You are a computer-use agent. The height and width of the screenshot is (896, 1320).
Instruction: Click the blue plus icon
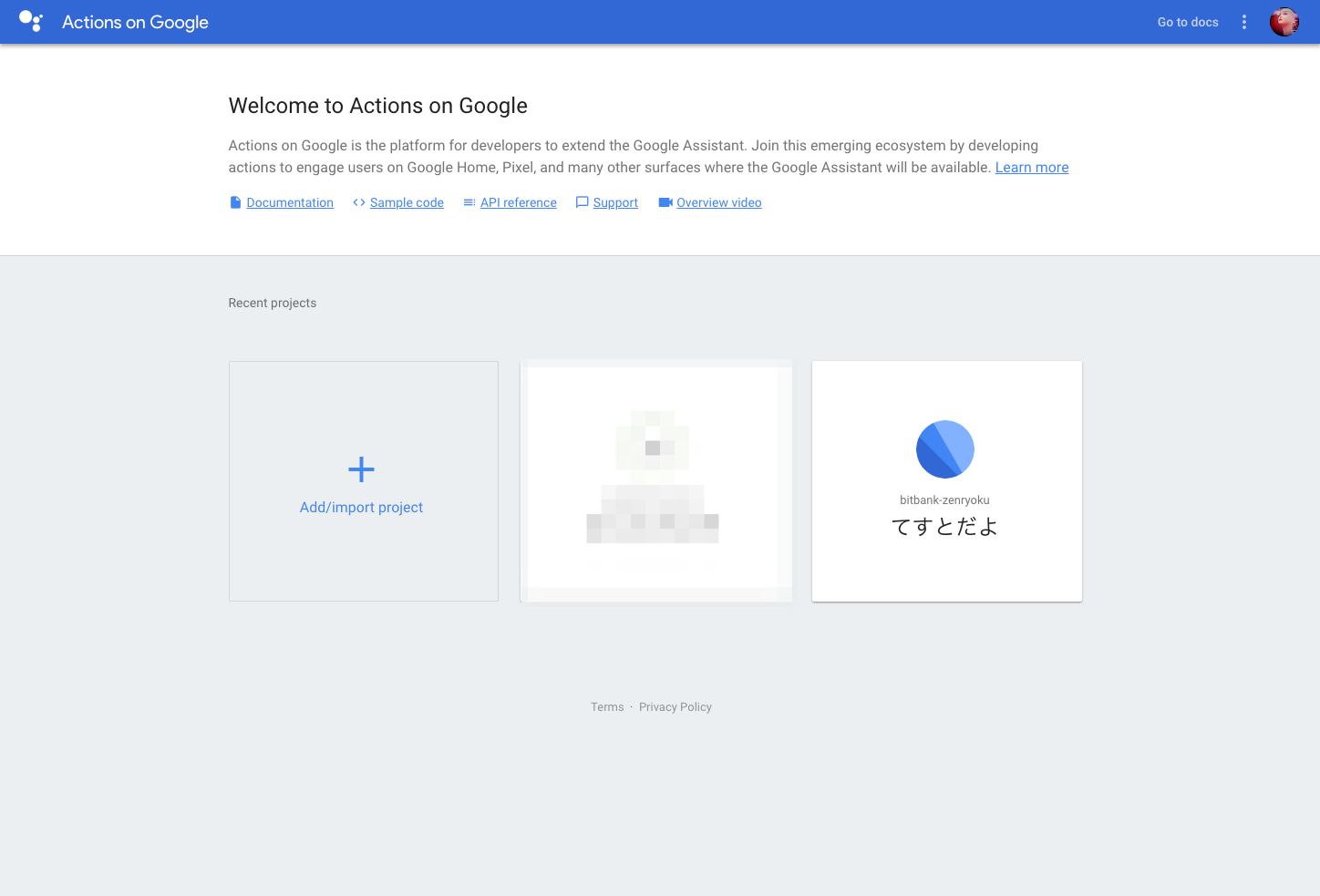[362, 469]
